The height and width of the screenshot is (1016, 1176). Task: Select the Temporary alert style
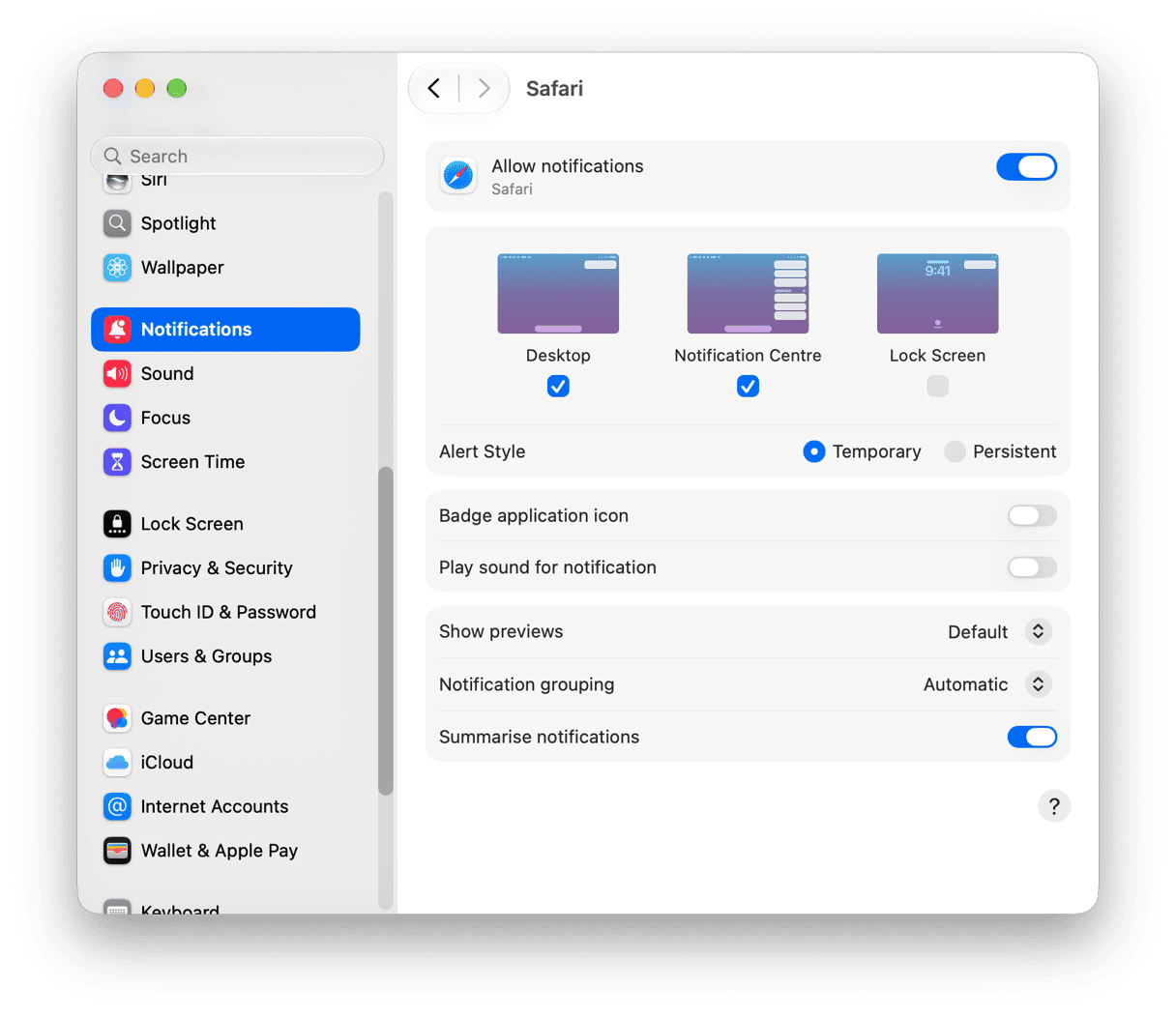coord(814,451)
